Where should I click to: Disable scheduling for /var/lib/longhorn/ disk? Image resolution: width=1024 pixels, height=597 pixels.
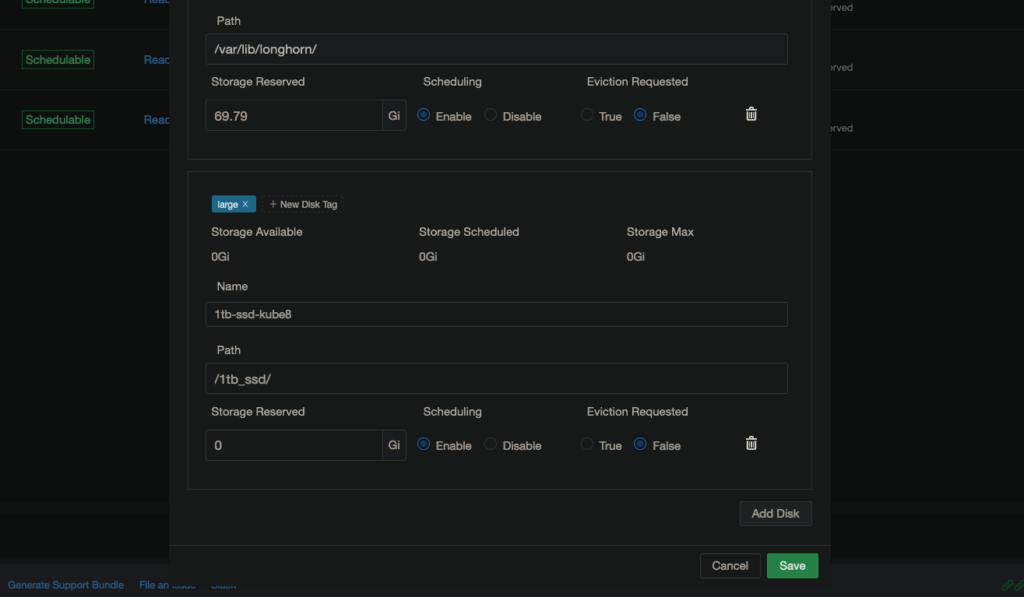coord(491,115)
